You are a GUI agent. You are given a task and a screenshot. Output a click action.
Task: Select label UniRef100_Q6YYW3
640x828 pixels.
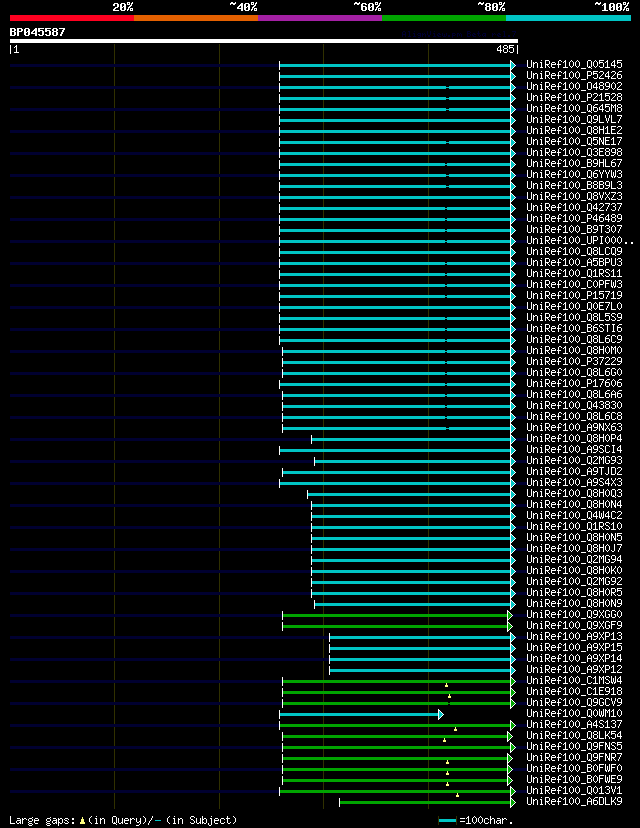[x=574, y=174]
